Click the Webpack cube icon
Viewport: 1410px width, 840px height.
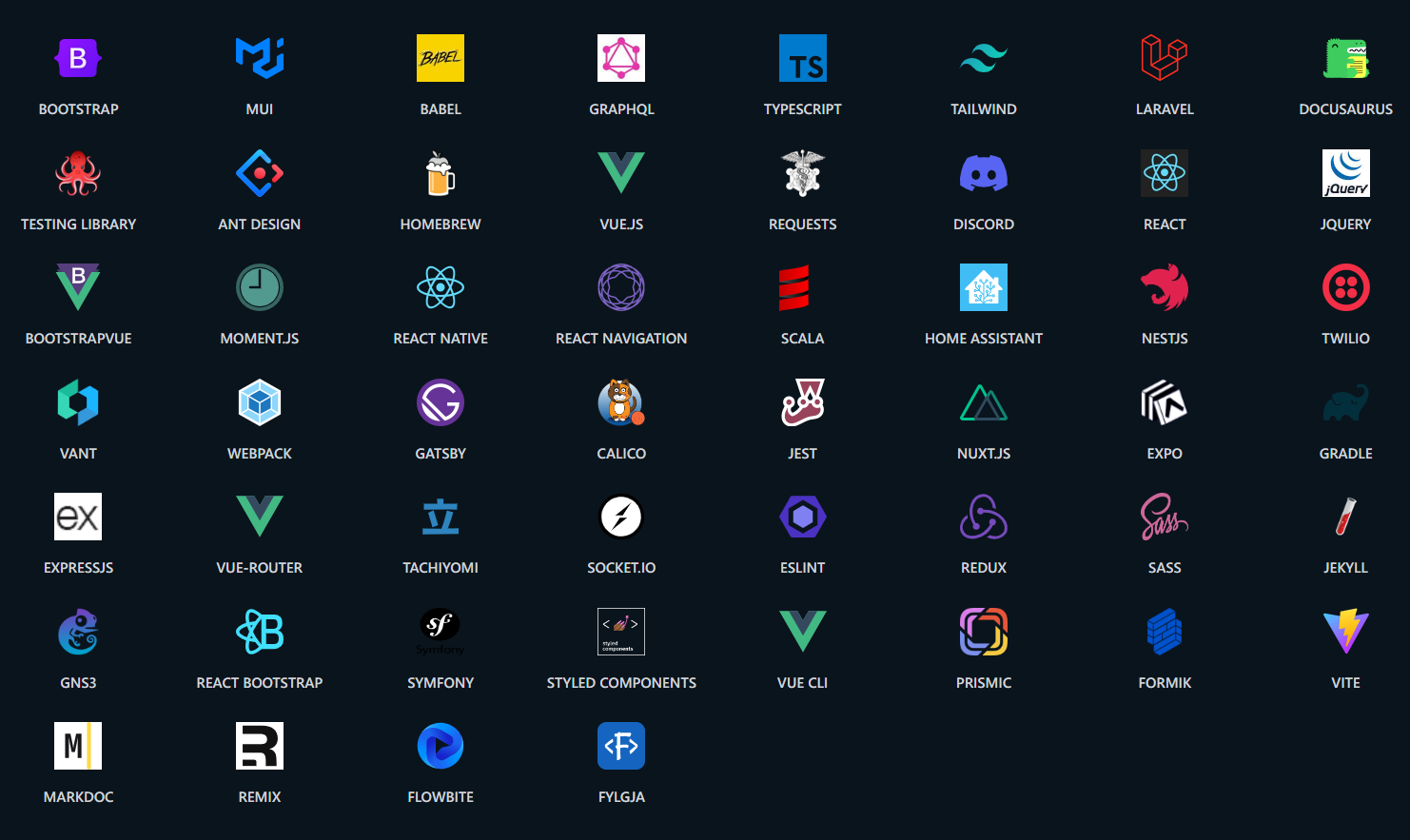click(x=259, y=402)
